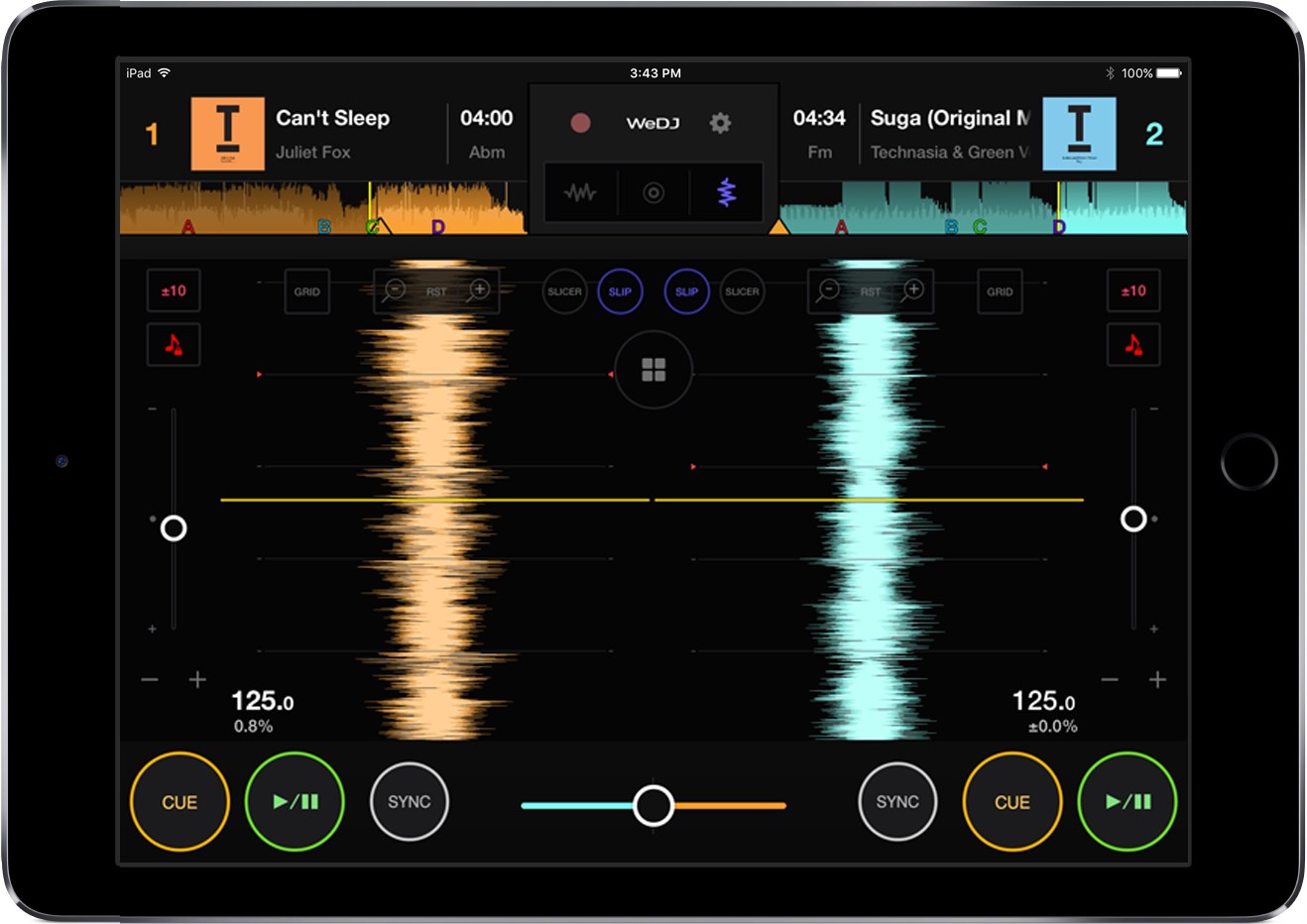Tap CUE on deck 2

[x=1012, y=803]
